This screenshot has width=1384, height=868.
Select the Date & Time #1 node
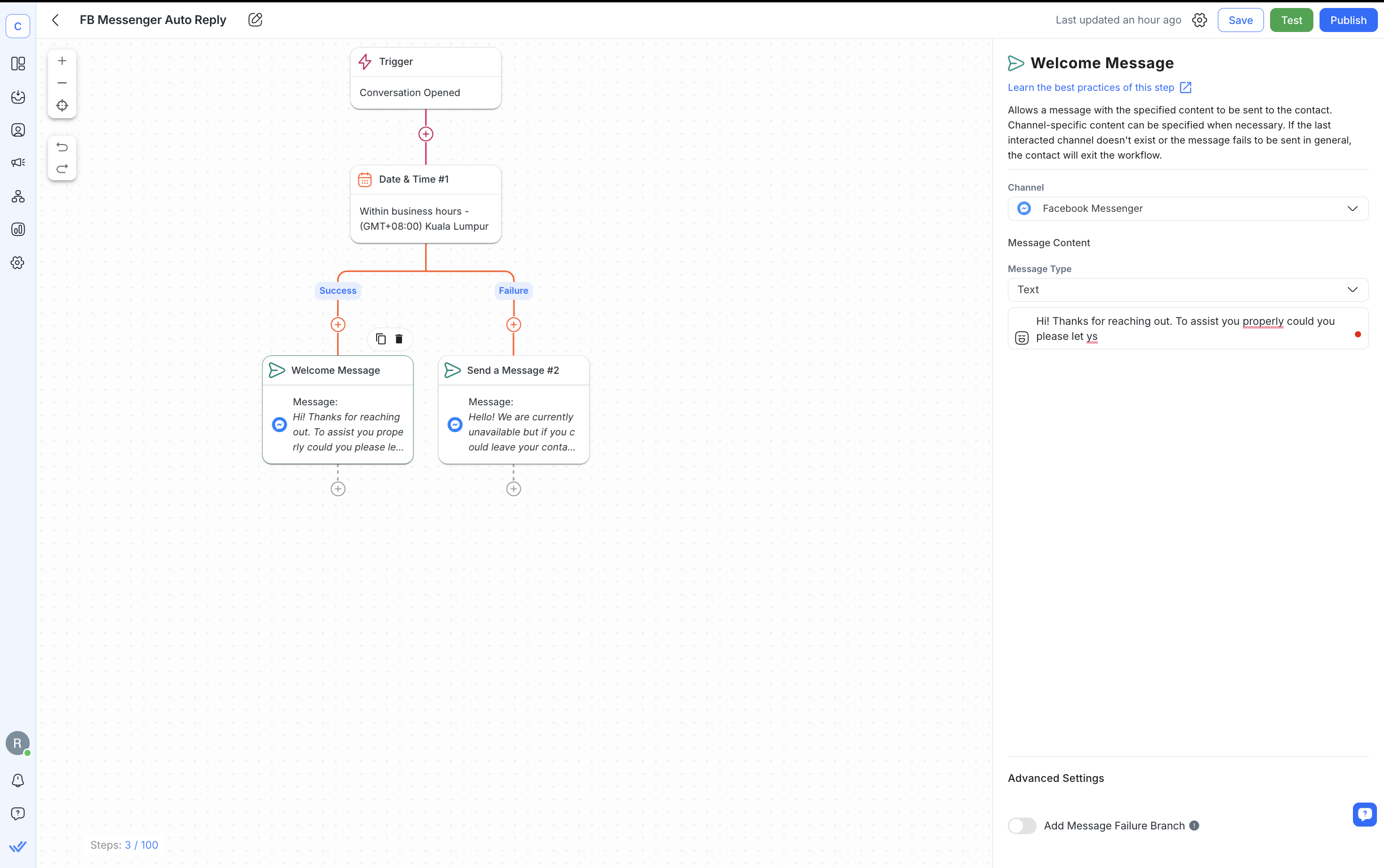426,204
